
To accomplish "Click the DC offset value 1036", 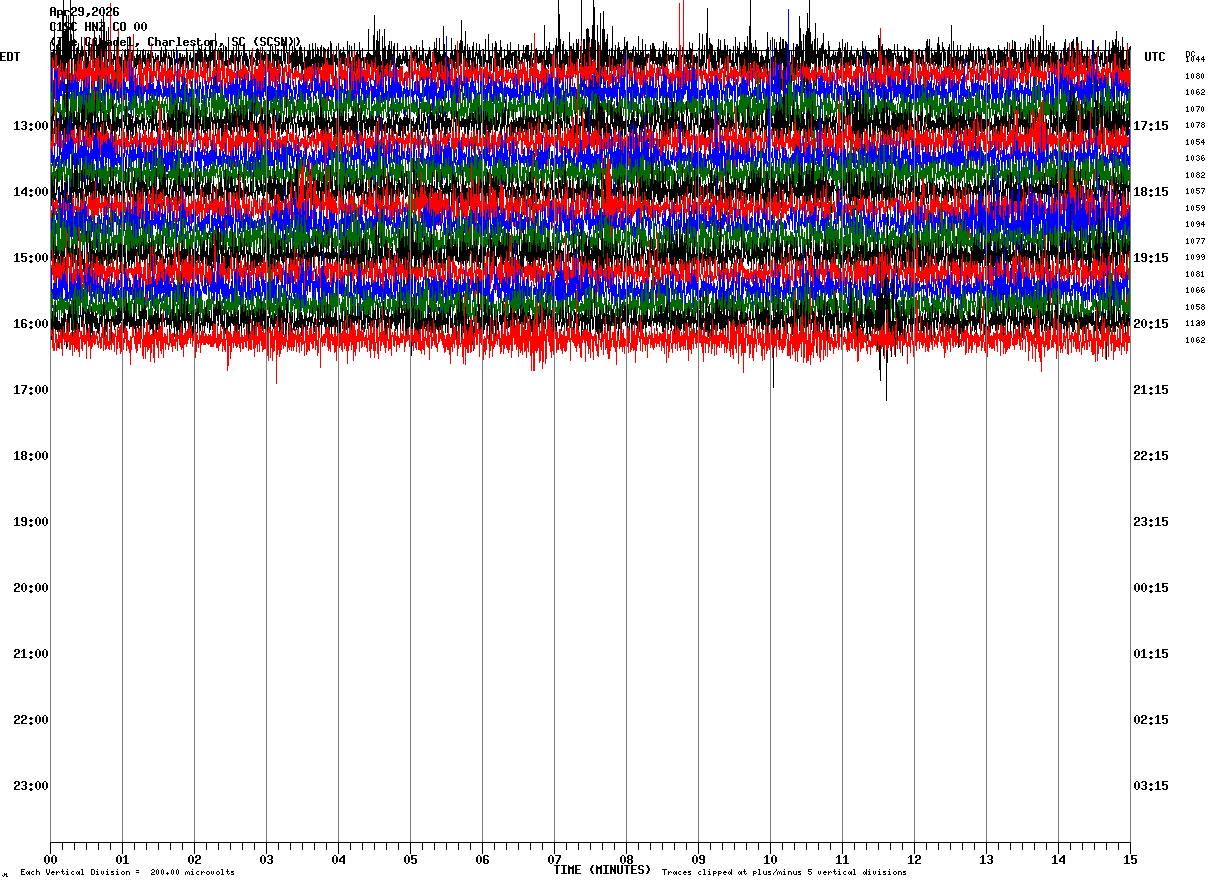I will tap(1195, 158).
